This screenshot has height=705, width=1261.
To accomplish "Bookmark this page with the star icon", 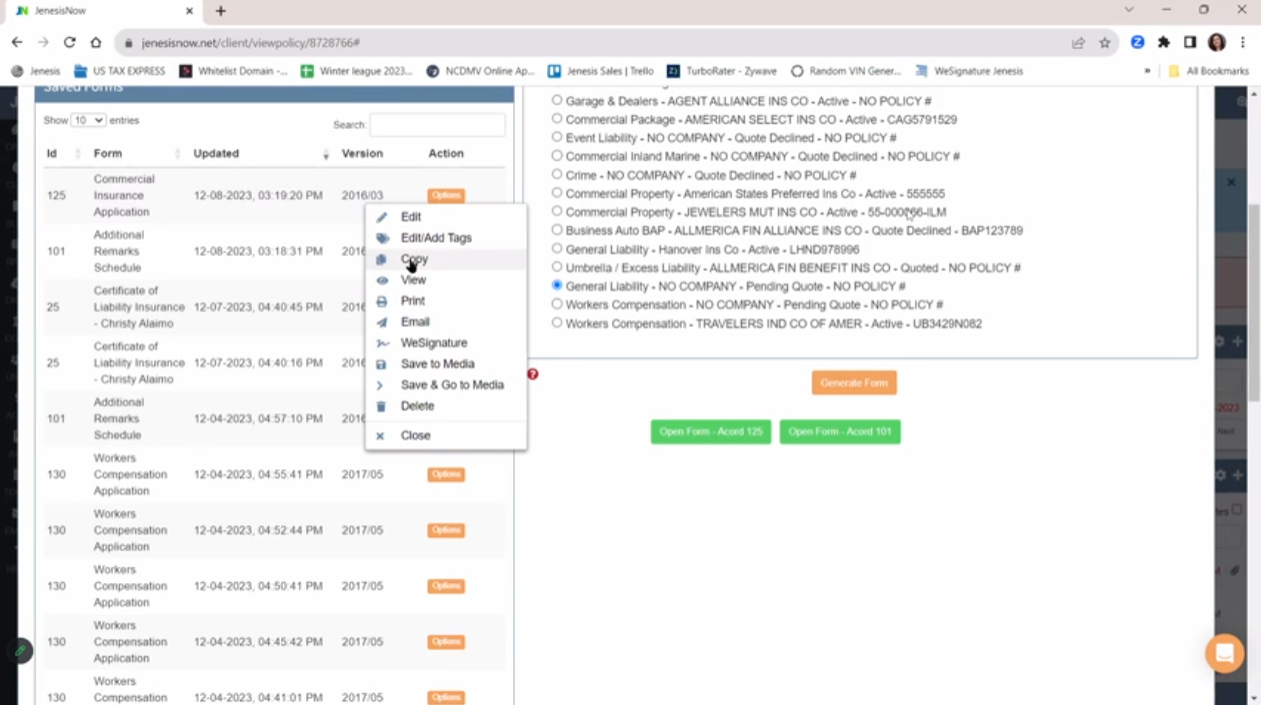I will [1105, 43].
